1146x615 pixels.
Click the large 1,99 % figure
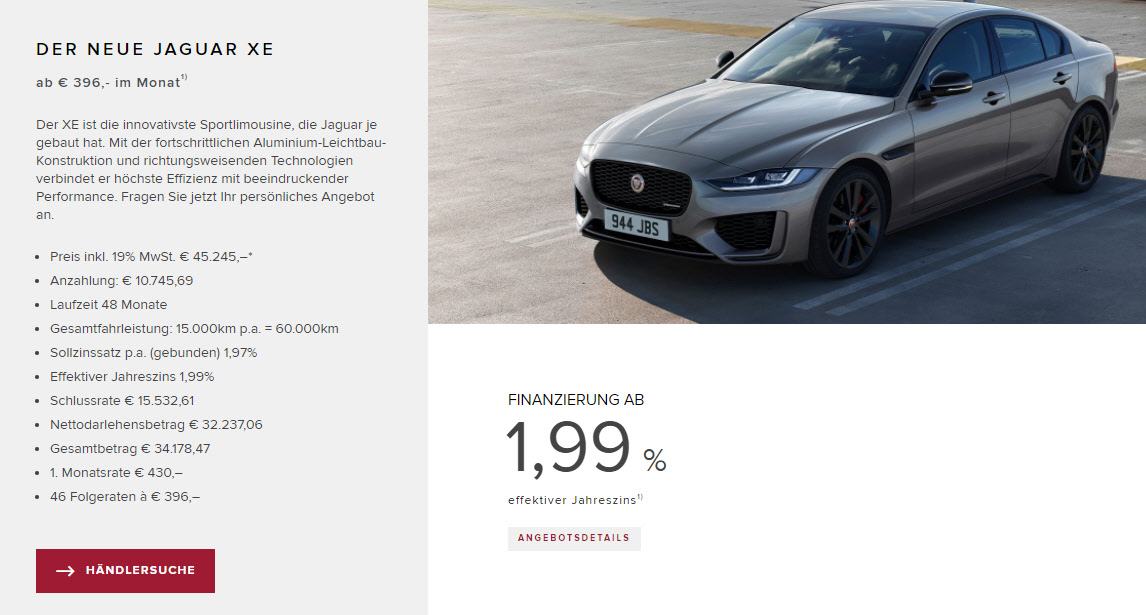click(x=586, y=448)
